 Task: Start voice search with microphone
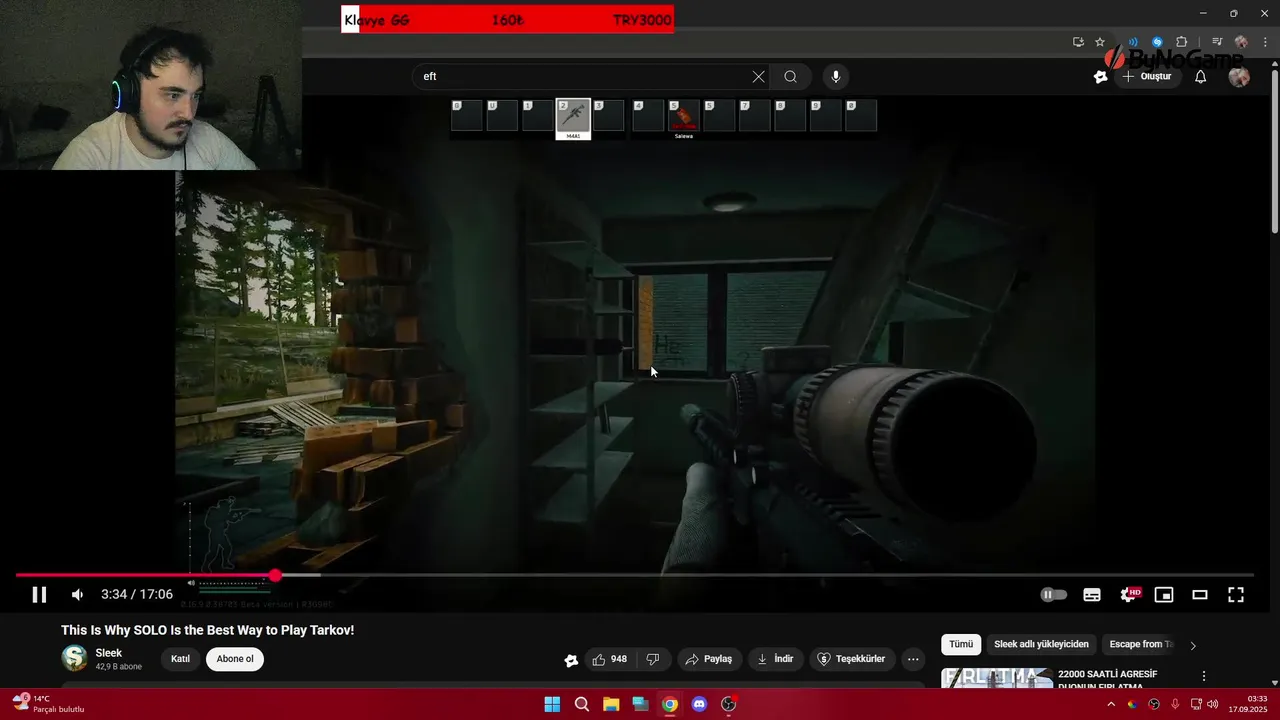836,77
